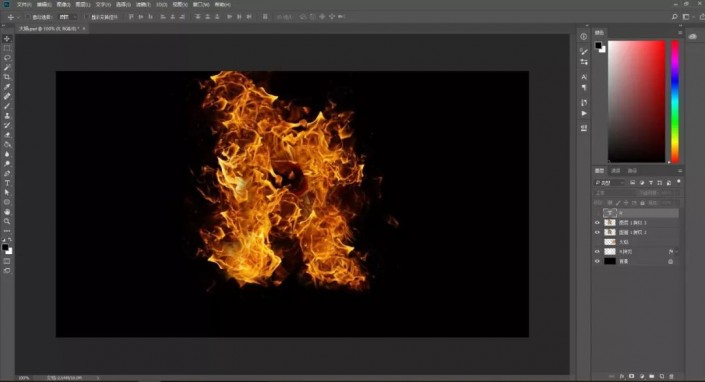Open the layer filter type dropdown
705x382 pixels.
coord(610,183)
